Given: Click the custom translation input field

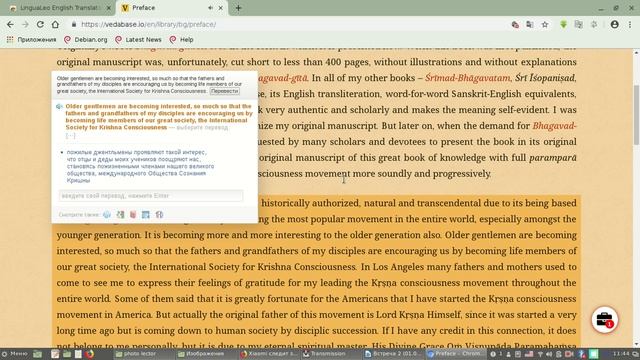Looking at the screenshot, I should coord(151,196).
